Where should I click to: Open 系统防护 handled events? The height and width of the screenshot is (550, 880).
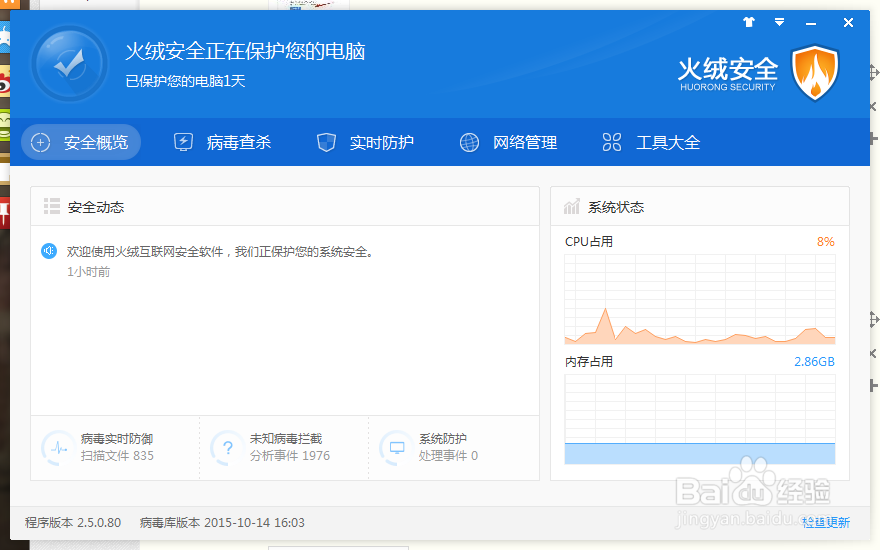(x=453, y=448)
